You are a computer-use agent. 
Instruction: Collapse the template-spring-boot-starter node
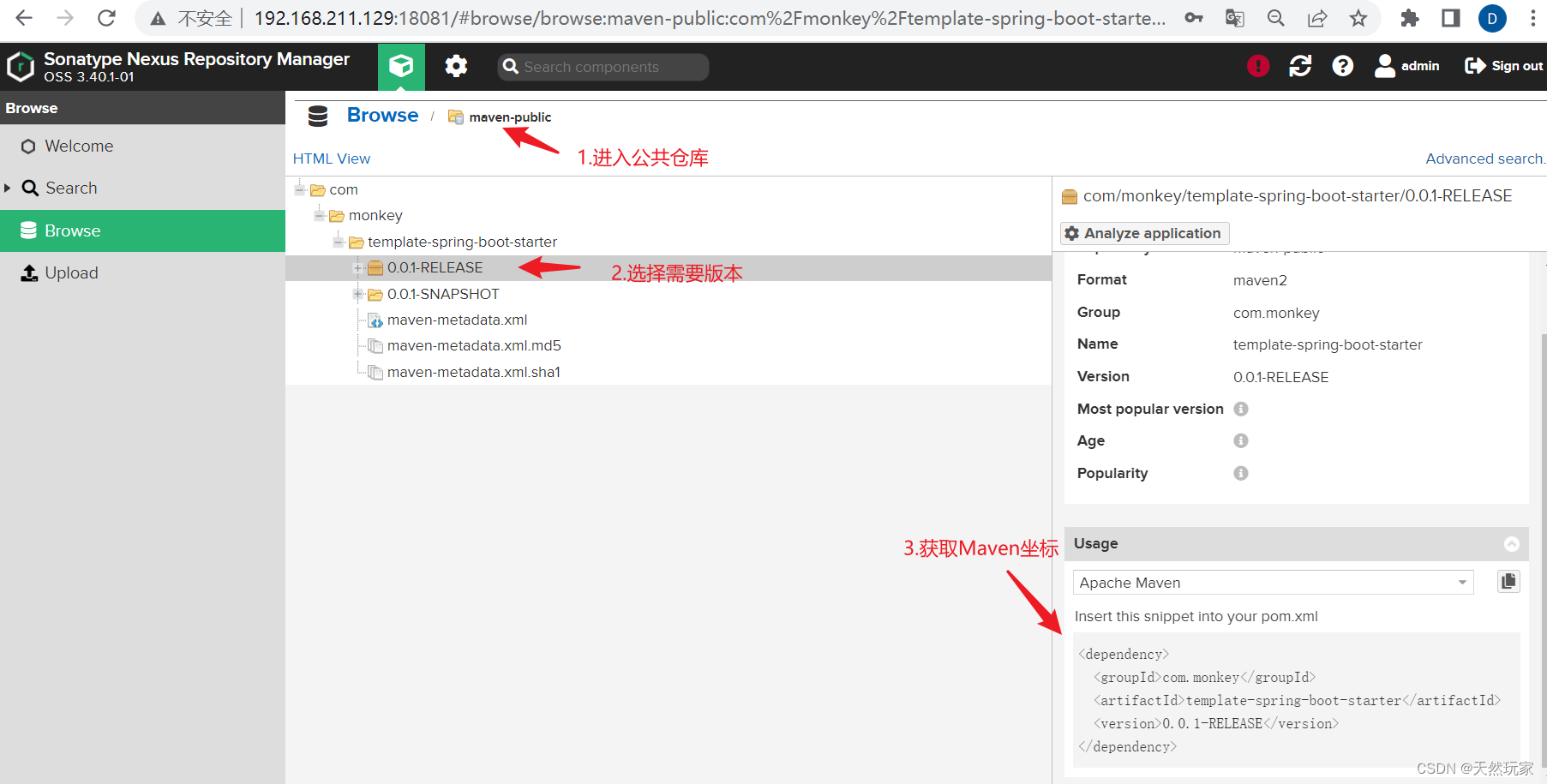point(339,242)
